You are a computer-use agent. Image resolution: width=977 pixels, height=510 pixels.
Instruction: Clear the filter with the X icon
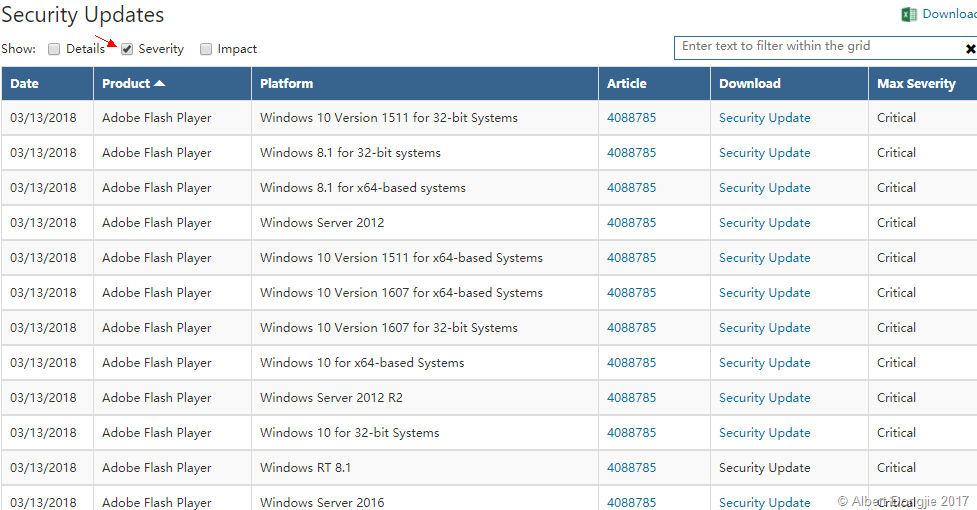tap(970, 49)
